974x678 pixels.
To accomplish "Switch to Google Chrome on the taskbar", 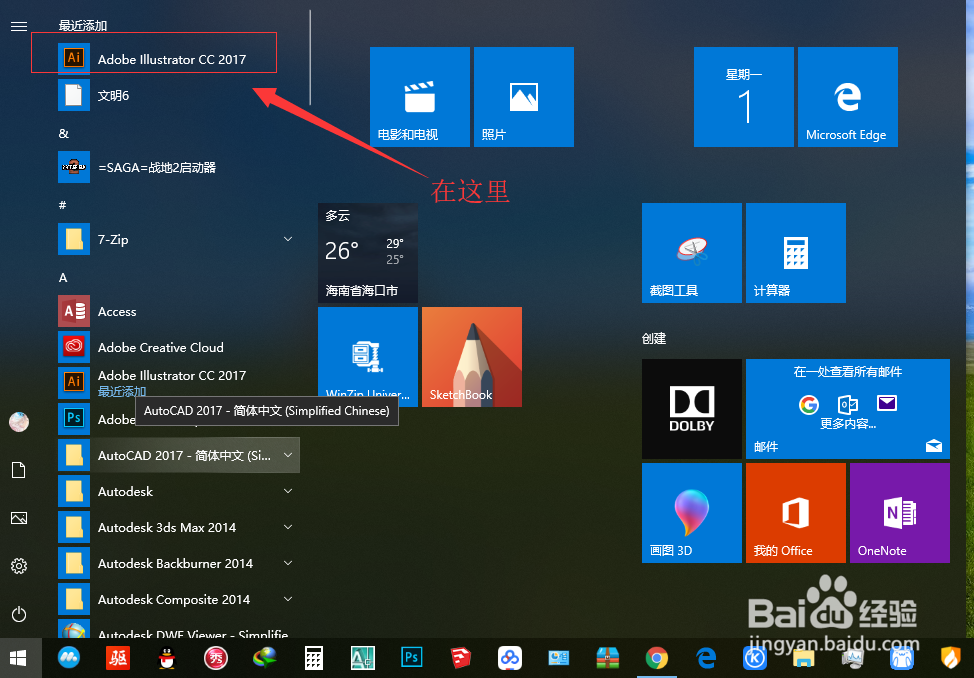I will (x=657, y=657).
